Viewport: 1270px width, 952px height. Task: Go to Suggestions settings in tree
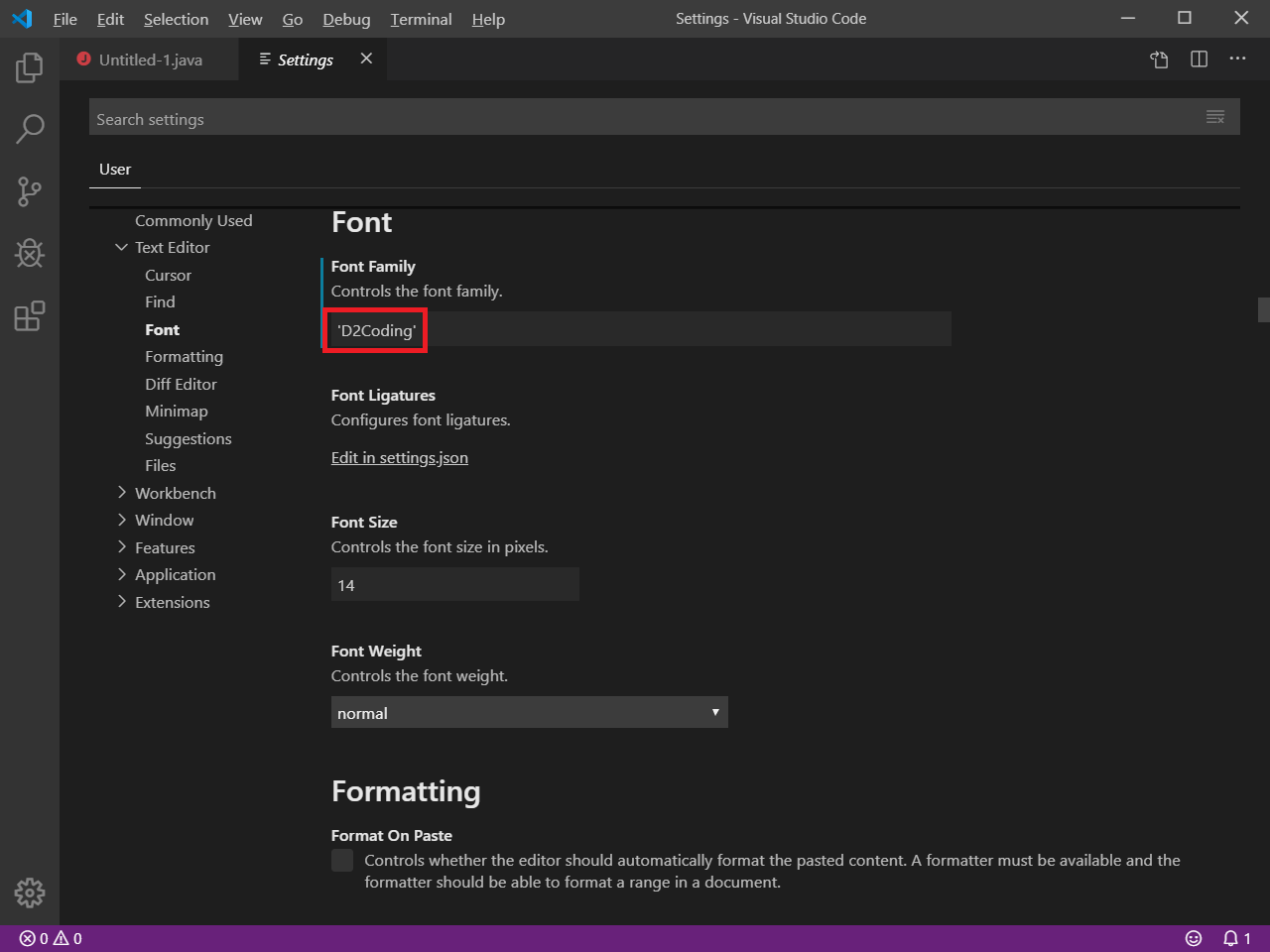point(189,438)
